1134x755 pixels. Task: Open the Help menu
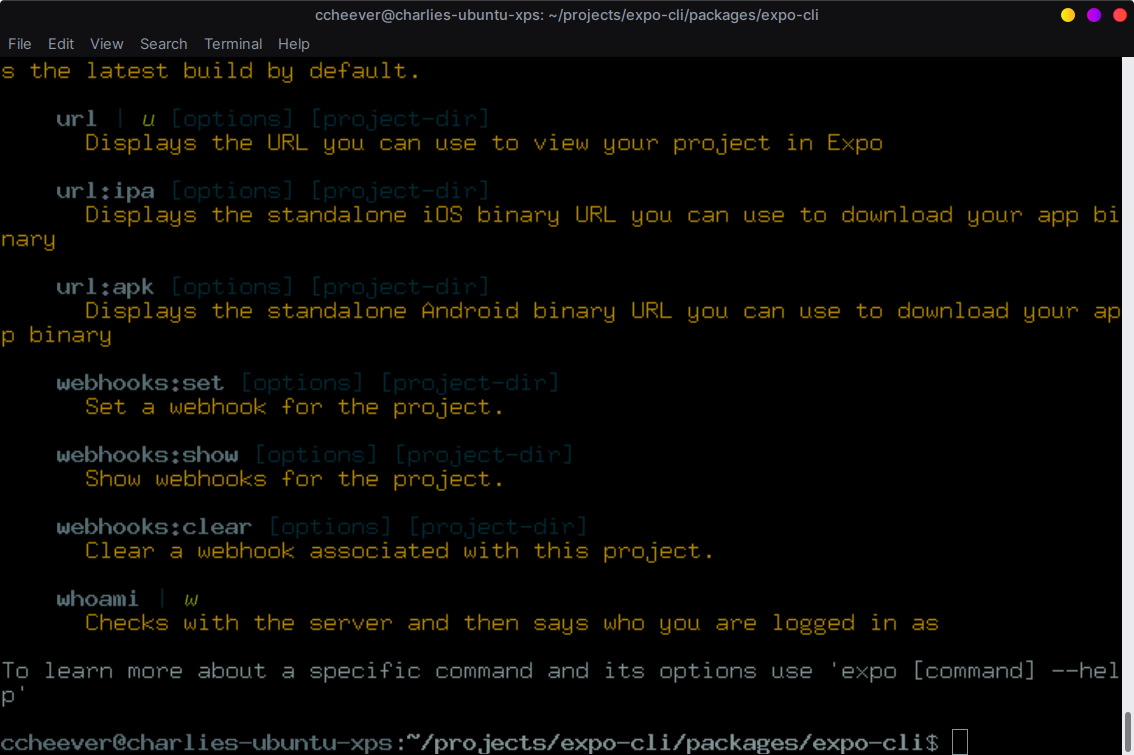click(x=294, y=44)
